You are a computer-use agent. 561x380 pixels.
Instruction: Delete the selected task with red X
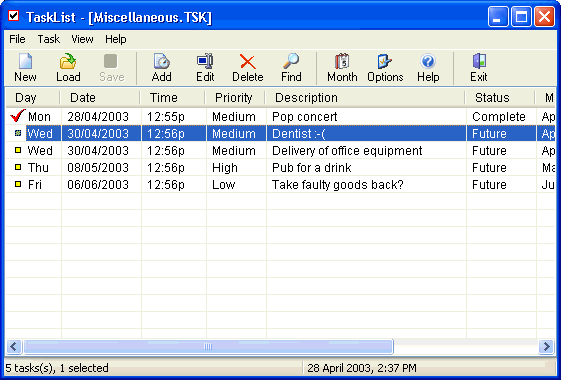tap(248, 68)
